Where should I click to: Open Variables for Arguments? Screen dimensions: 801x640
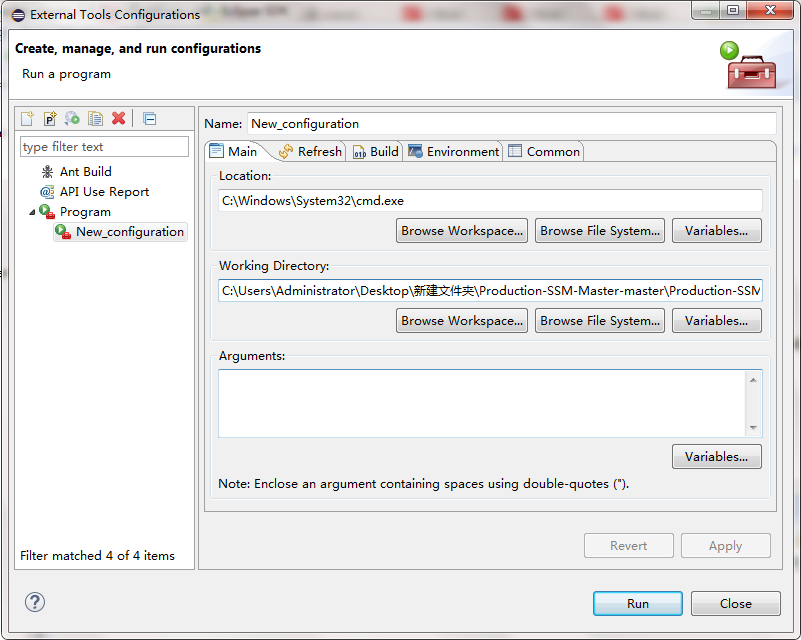point(716,457)
